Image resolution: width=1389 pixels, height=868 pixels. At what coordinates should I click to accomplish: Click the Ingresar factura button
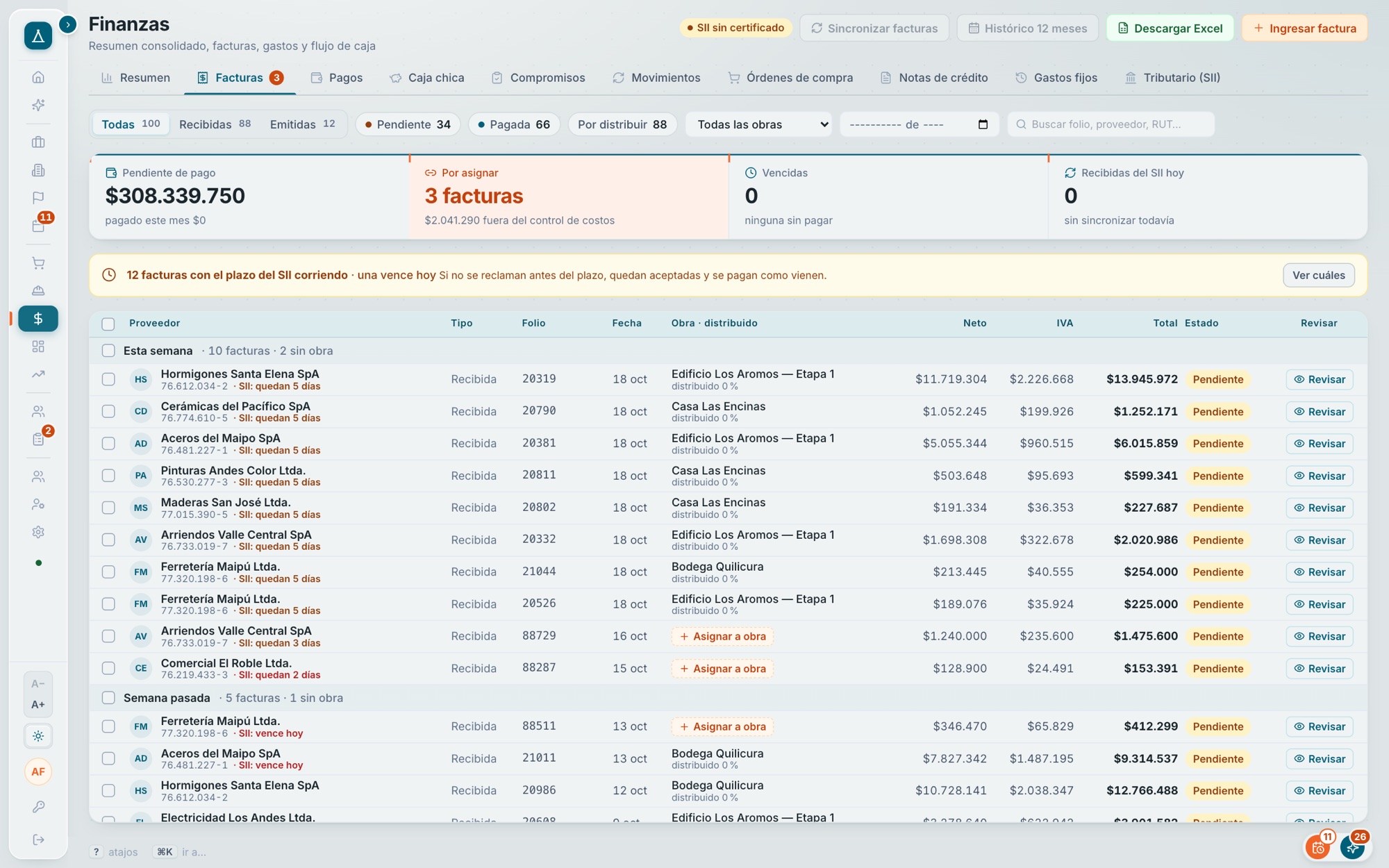1304,28
